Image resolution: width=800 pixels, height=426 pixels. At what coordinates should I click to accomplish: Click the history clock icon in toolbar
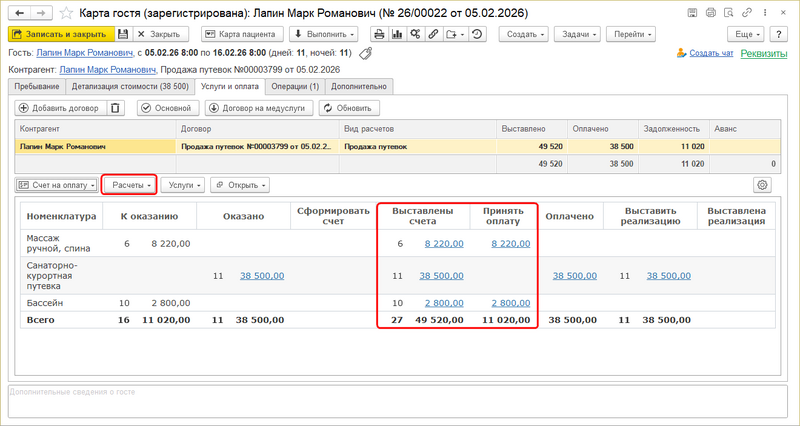click(x=478, y=33)
